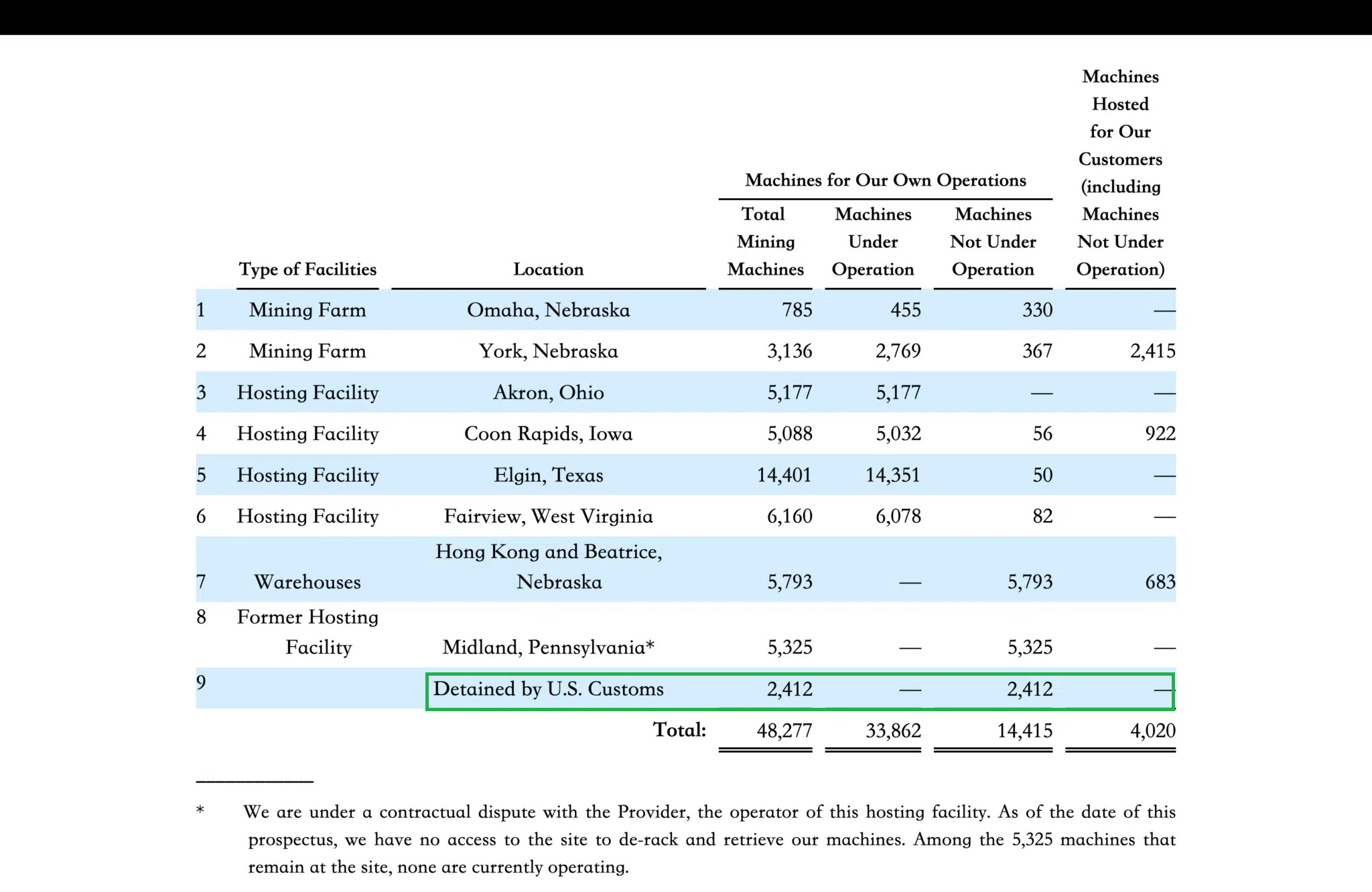
Task: Select the "Machines for Our Own Operations" heading
Action: tap(885, 180)
